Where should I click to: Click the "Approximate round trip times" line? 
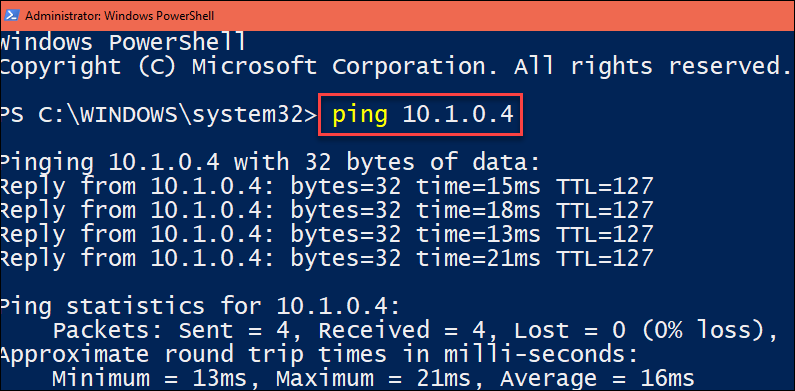(x=318, y=354)
